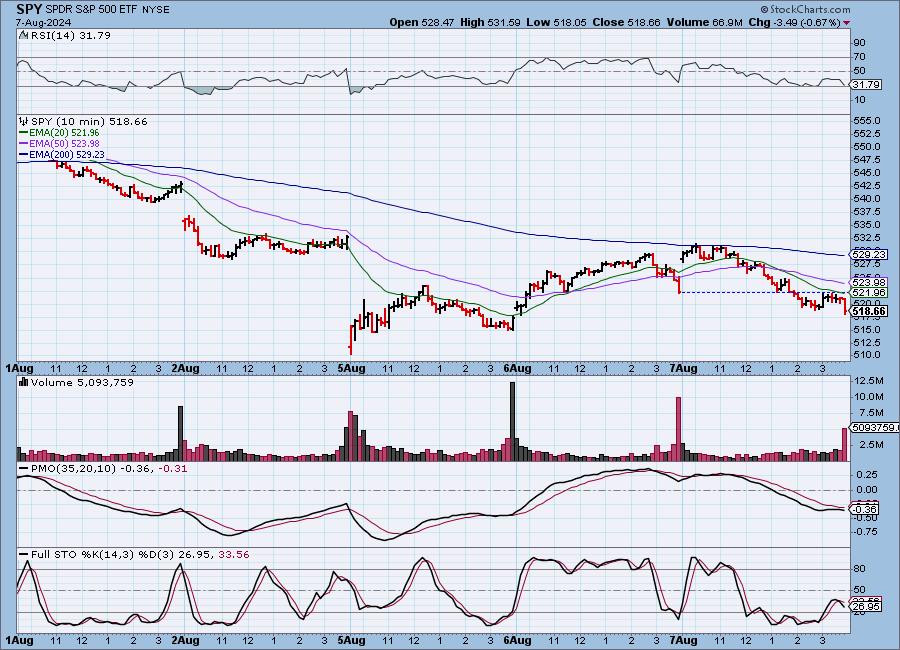The width and height of the screenshot is (900, 650).
Task: Select the dark blue EMA(200) legend line
Action: pos(24,154)
